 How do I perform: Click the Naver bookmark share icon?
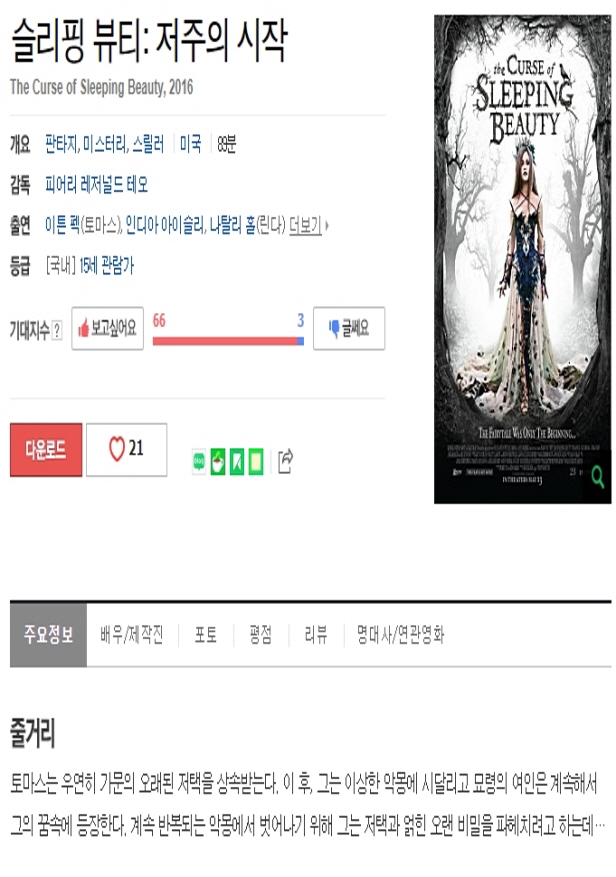click(237, 462)
